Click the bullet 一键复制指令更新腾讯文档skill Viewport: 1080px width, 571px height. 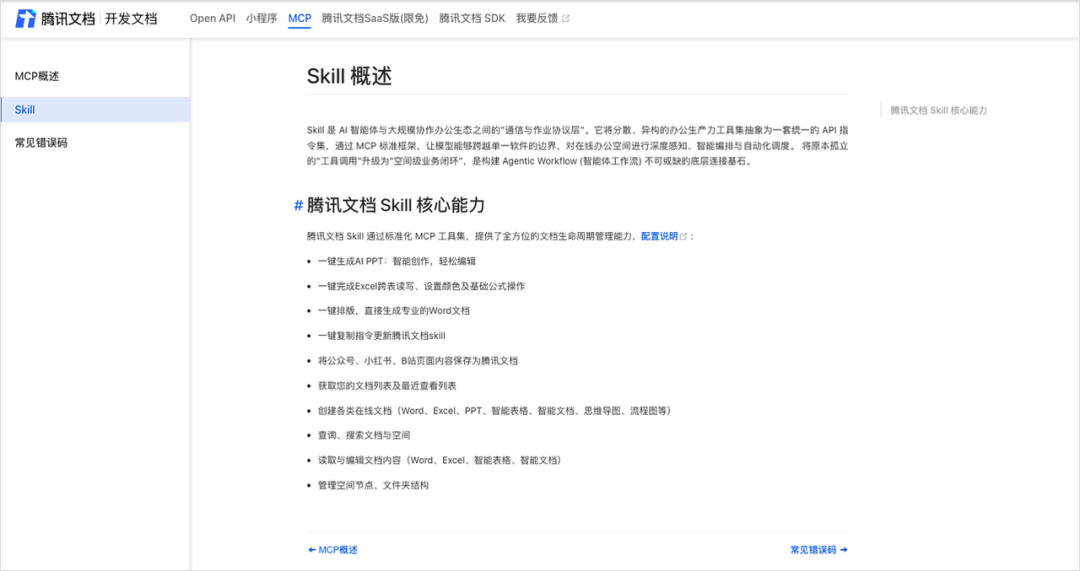tap(382, 335)
